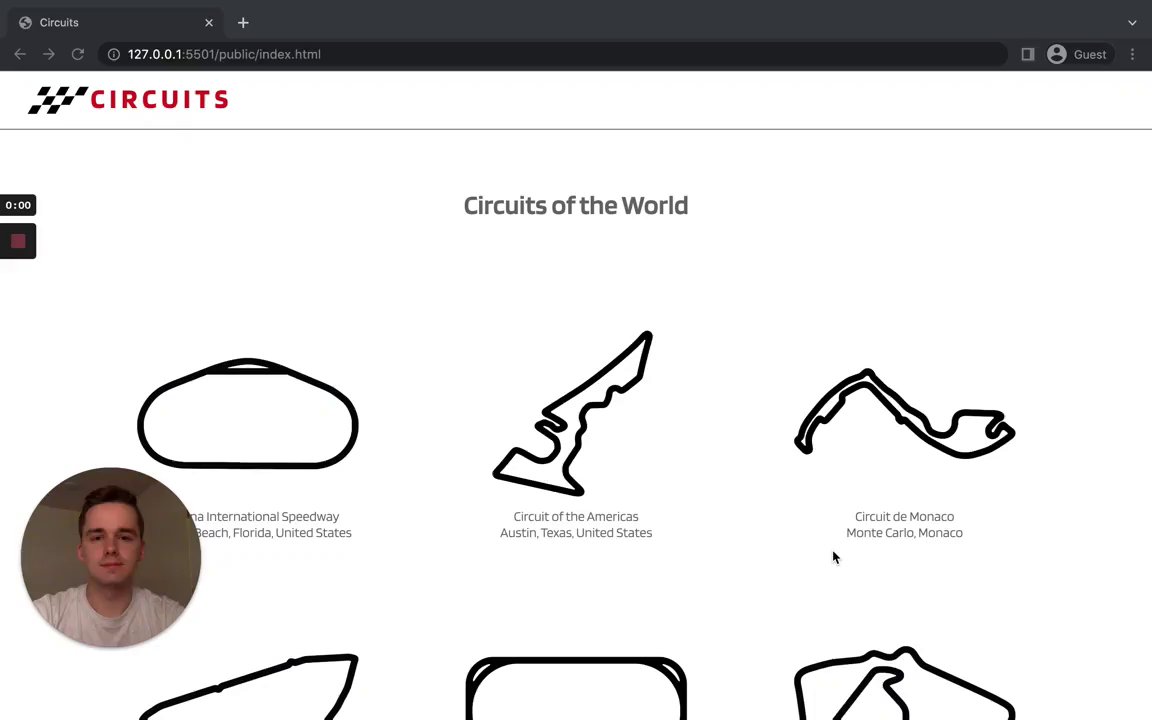Open the bottom-left partially visible track outline
Screen dimensions: 1152x720
tap(248, 687)
